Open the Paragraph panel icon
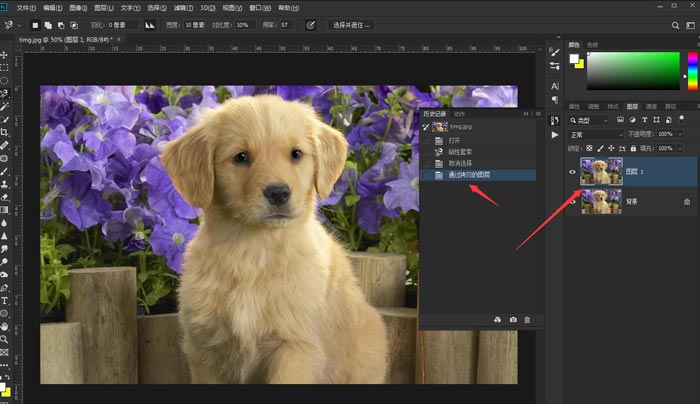The height and width of the screenshot is (404, 700). (x=554, y=100)
